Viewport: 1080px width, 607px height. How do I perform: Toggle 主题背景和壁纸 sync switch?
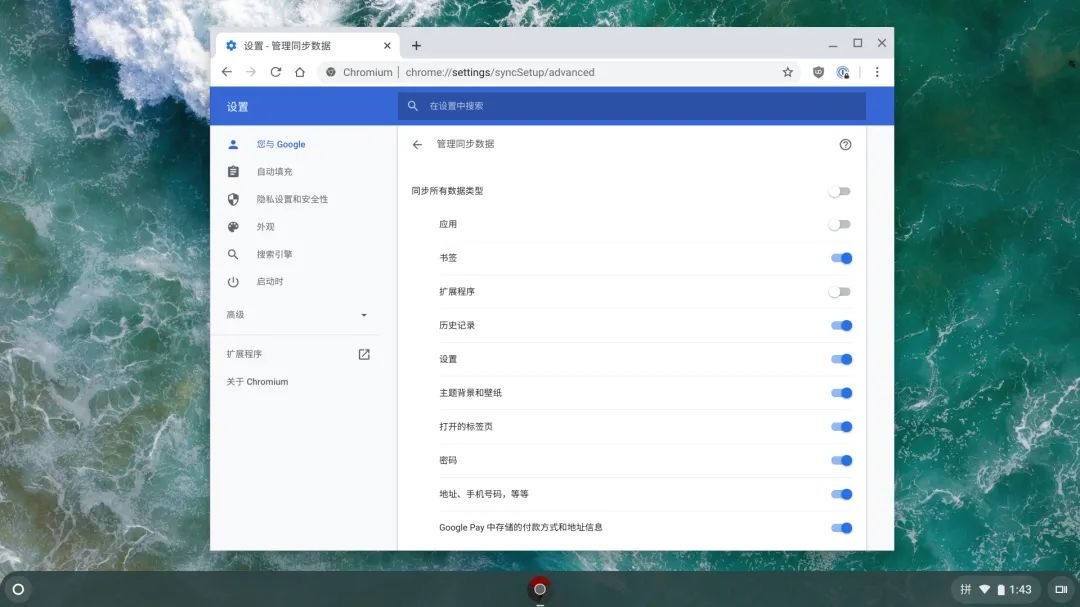(x=841, y=393)
